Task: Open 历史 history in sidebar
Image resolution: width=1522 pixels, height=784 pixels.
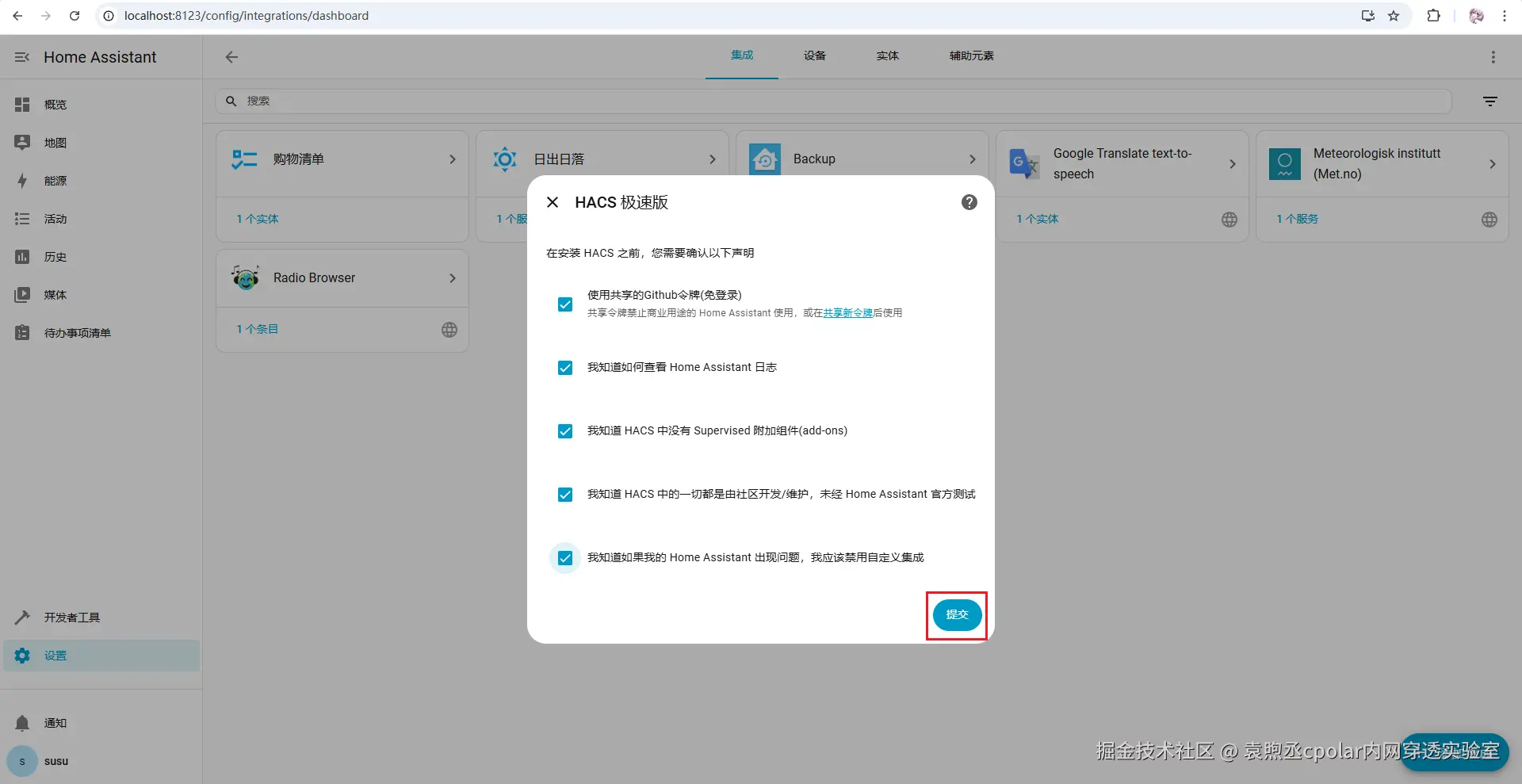Action: (101, 257)
